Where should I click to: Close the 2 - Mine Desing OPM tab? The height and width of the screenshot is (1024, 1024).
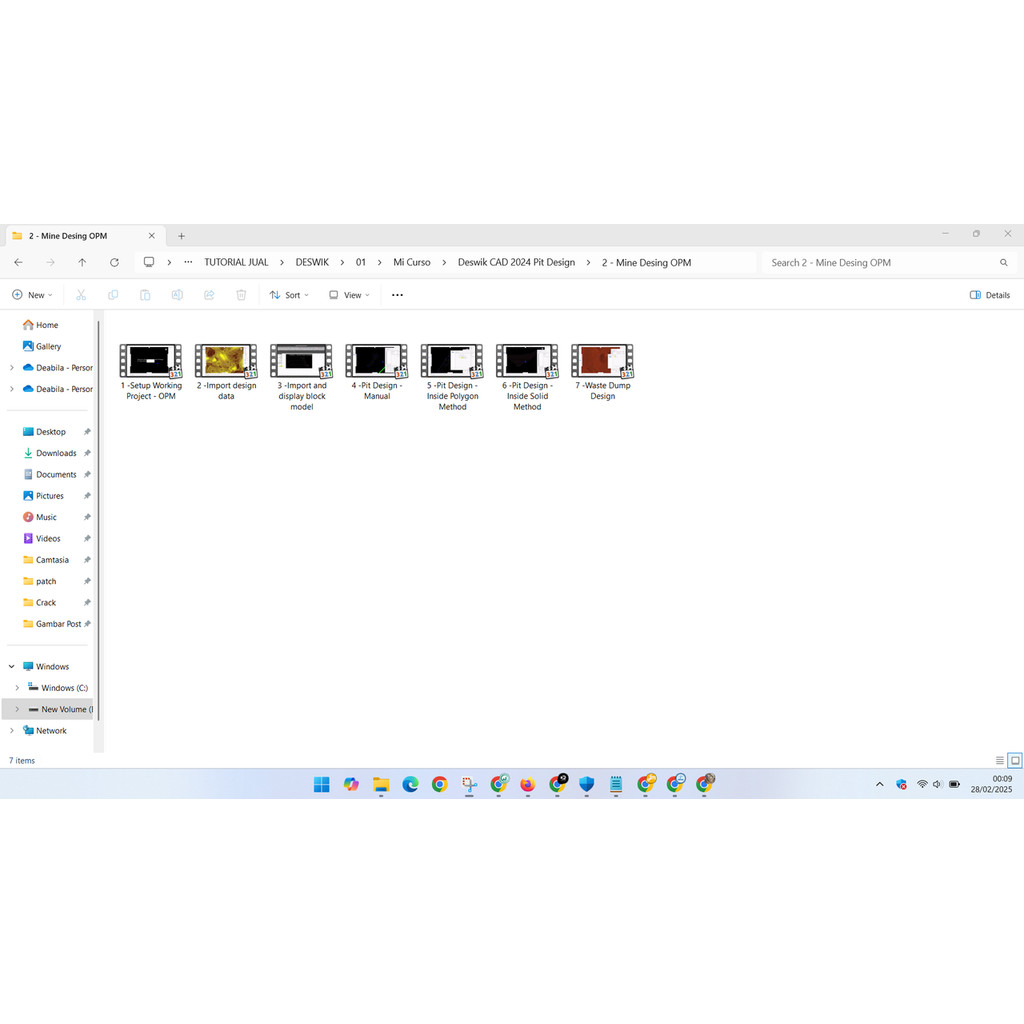click(x=152, y=236)
